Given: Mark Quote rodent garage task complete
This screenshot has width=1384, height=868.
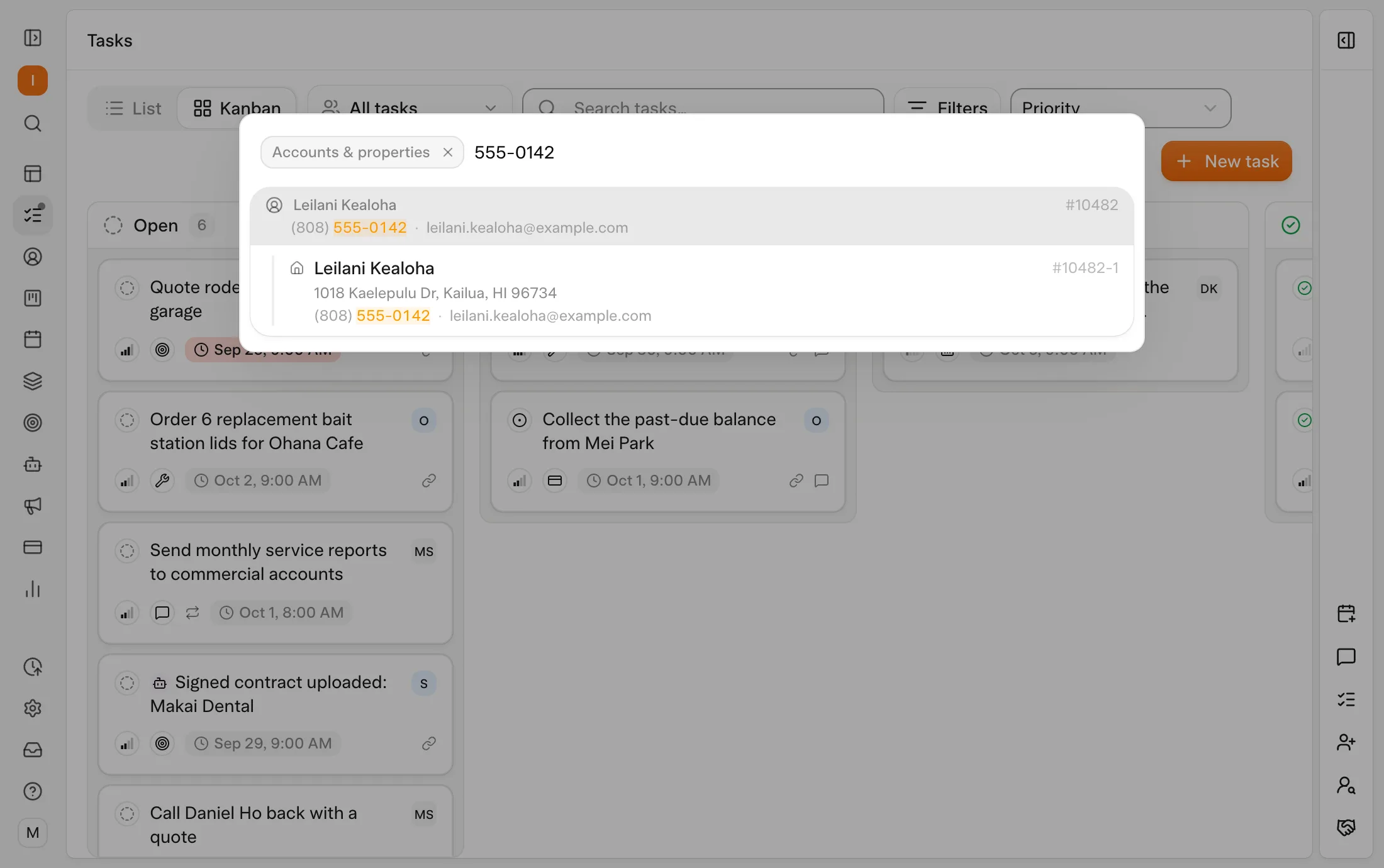Looking at the screenshot, I should (x=127, y=288).
